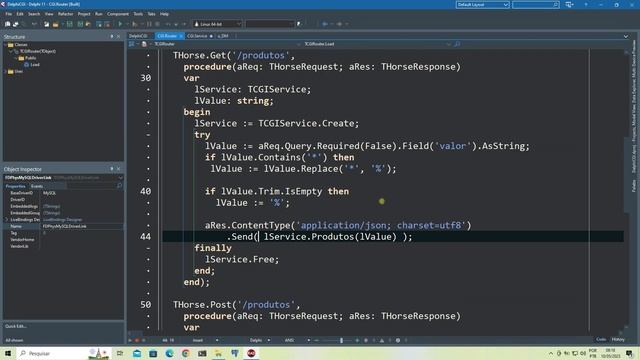Select the VendorLib property row
The width and height of the screenshot is (640, 360).
click(x=64, y=246)
